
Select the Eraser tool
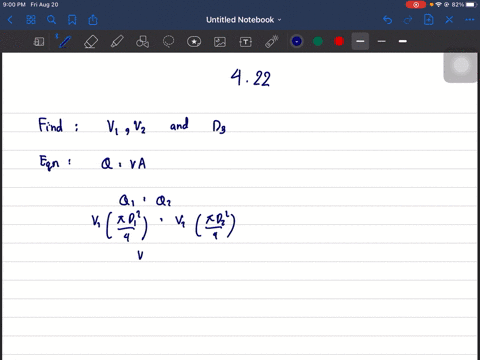tap(91, 42)
